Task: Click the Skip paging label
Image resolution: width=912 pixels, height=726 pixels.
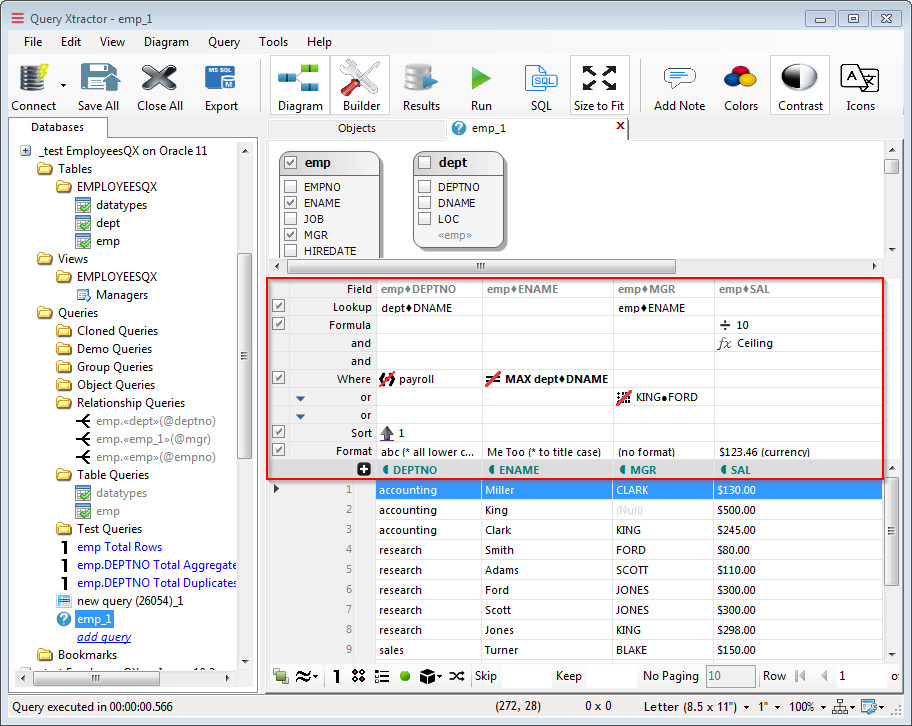Action: (486, 676)
